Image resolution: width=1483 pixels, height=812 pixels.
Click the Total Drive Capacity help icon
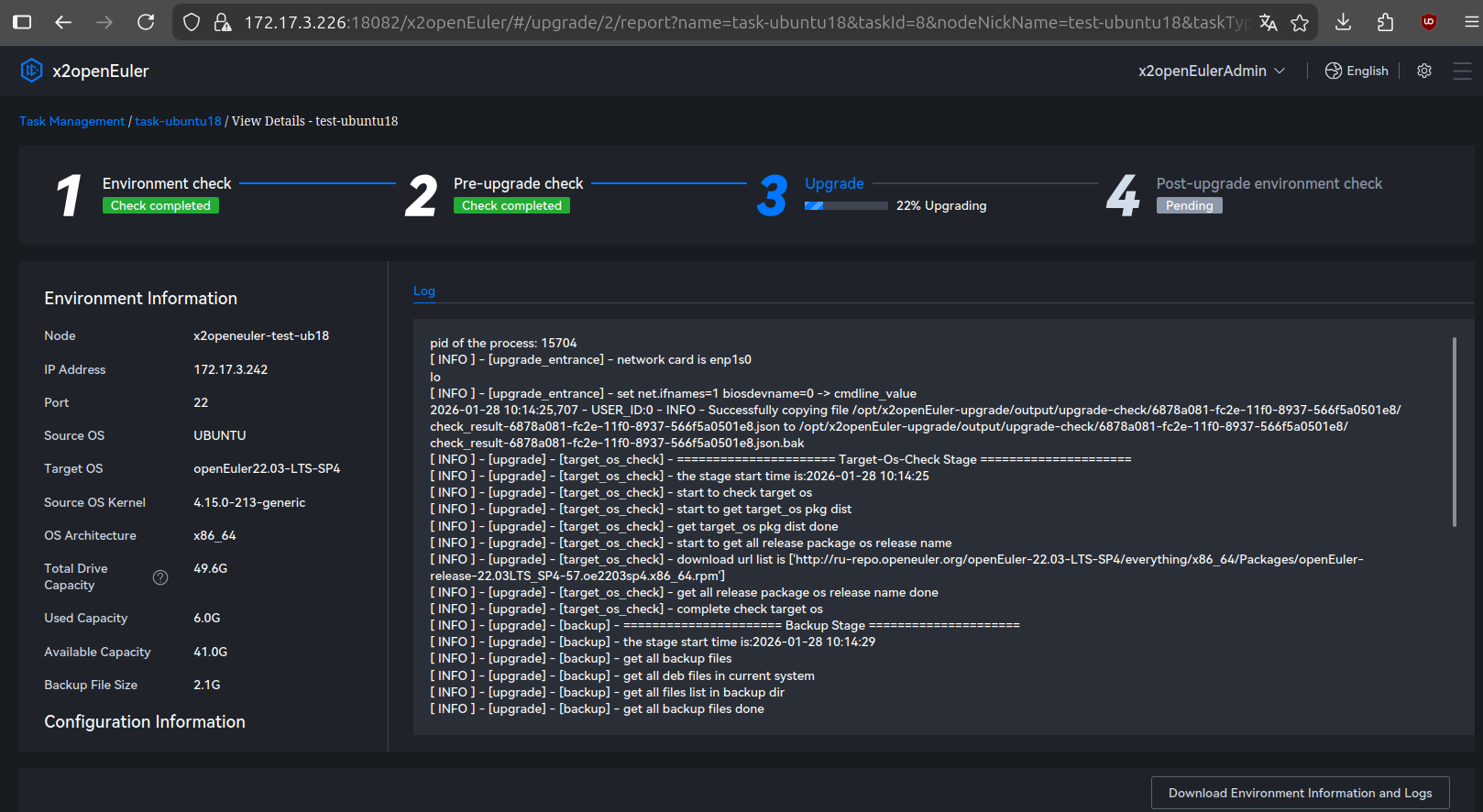pos(160,577)
